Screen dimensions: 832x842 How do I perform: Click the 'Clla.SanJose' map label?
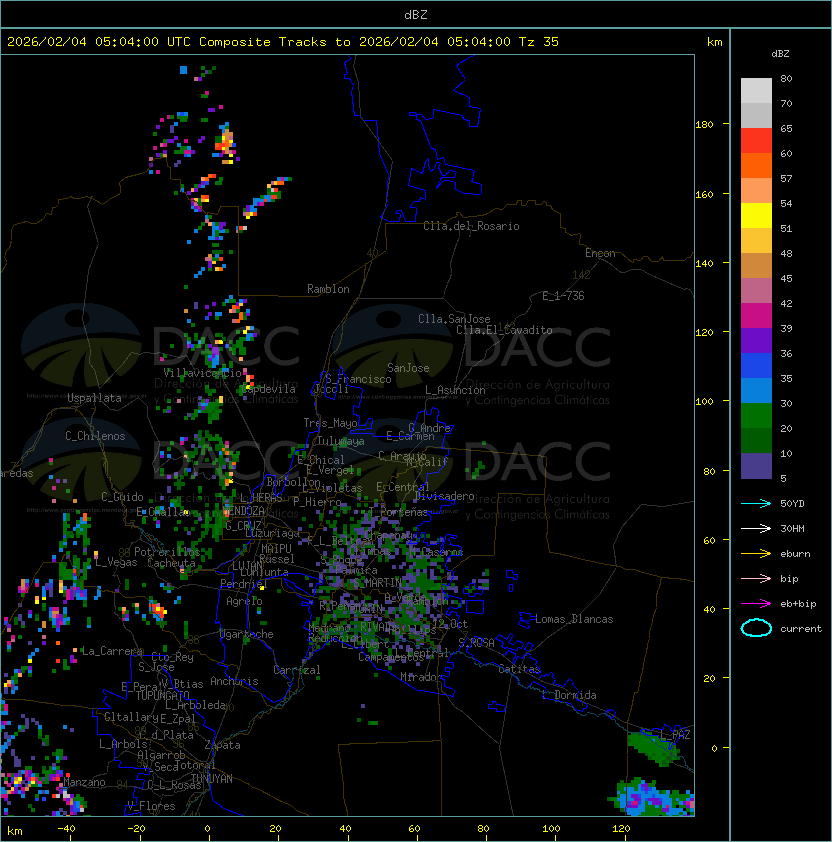tap(454, 319)
